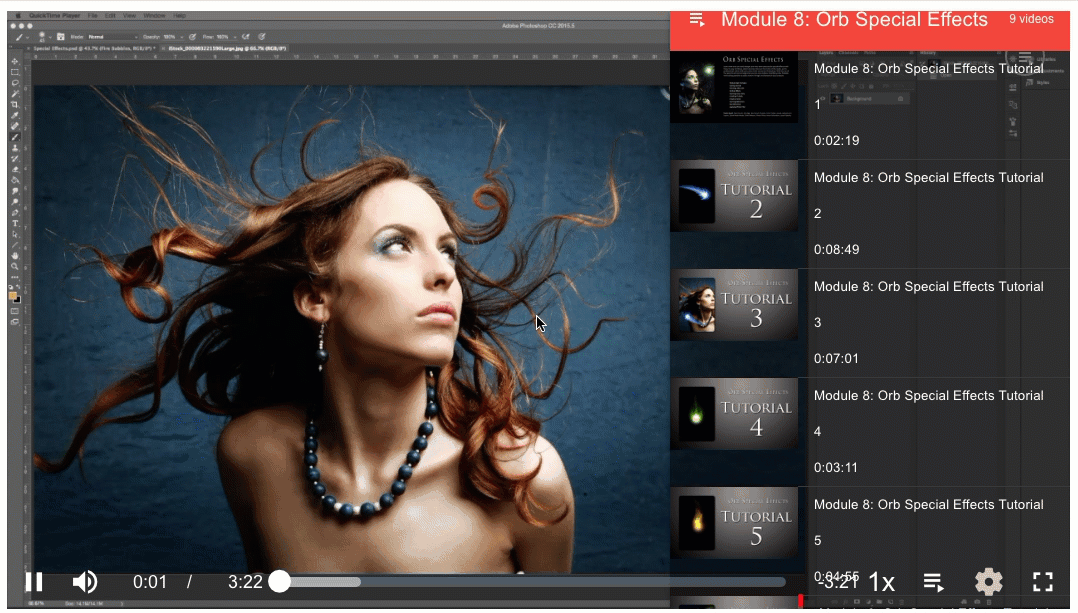Select the Dodge tool
1078x613 pixels.
coord(14,202)
